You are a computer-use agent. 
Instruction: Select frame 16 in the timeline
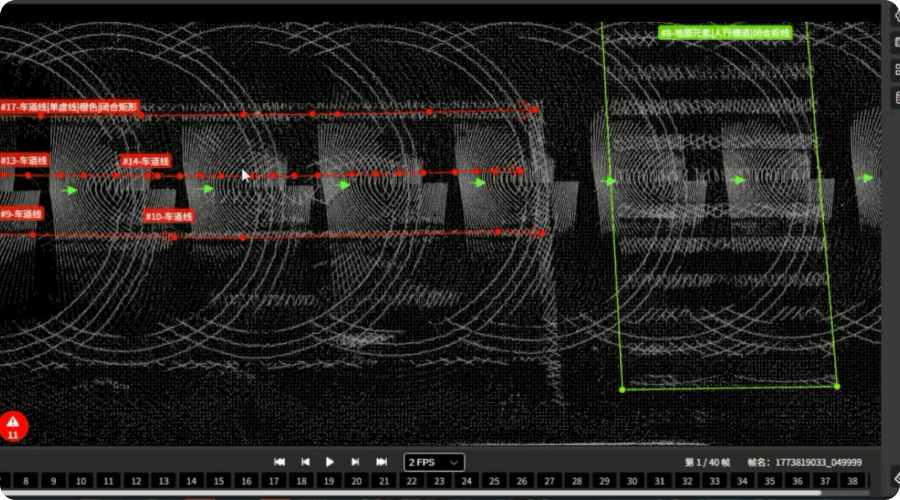coord(246,481)
